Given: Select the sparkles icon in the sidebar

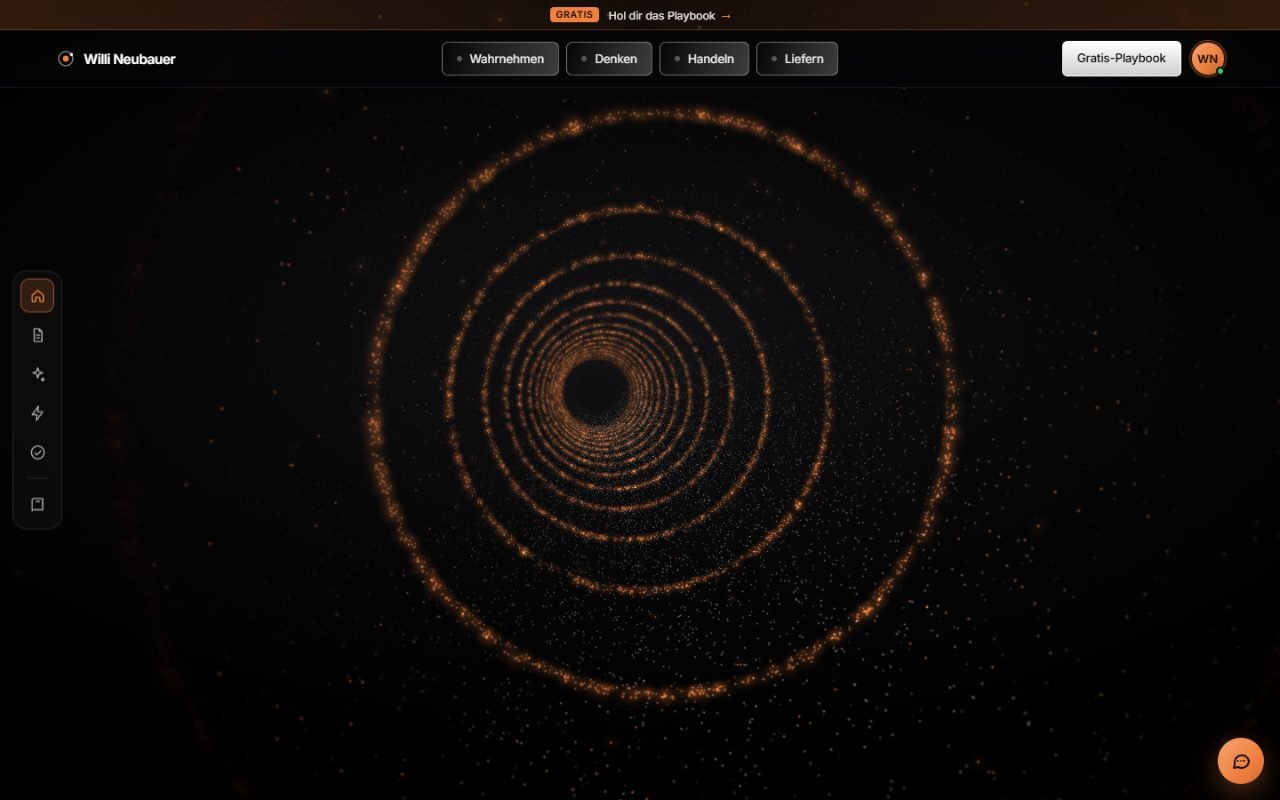Looking at the screenshot, I should tap(37, 374).
